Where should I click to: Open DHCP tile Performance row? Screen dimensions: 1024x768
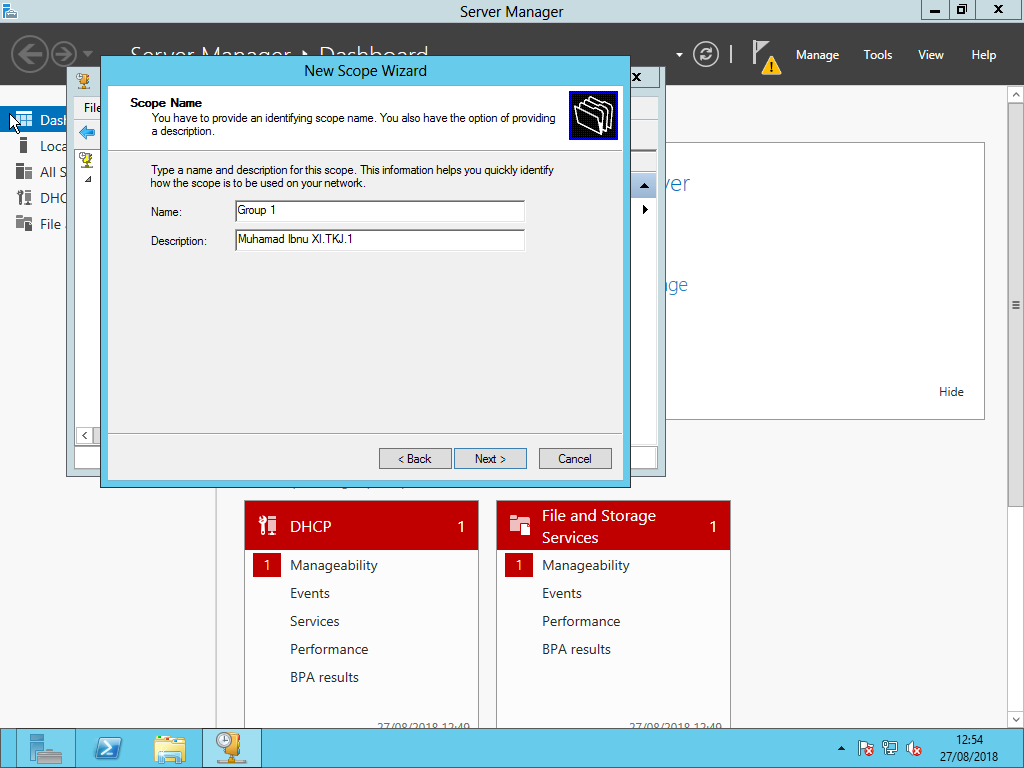point(329,649)
